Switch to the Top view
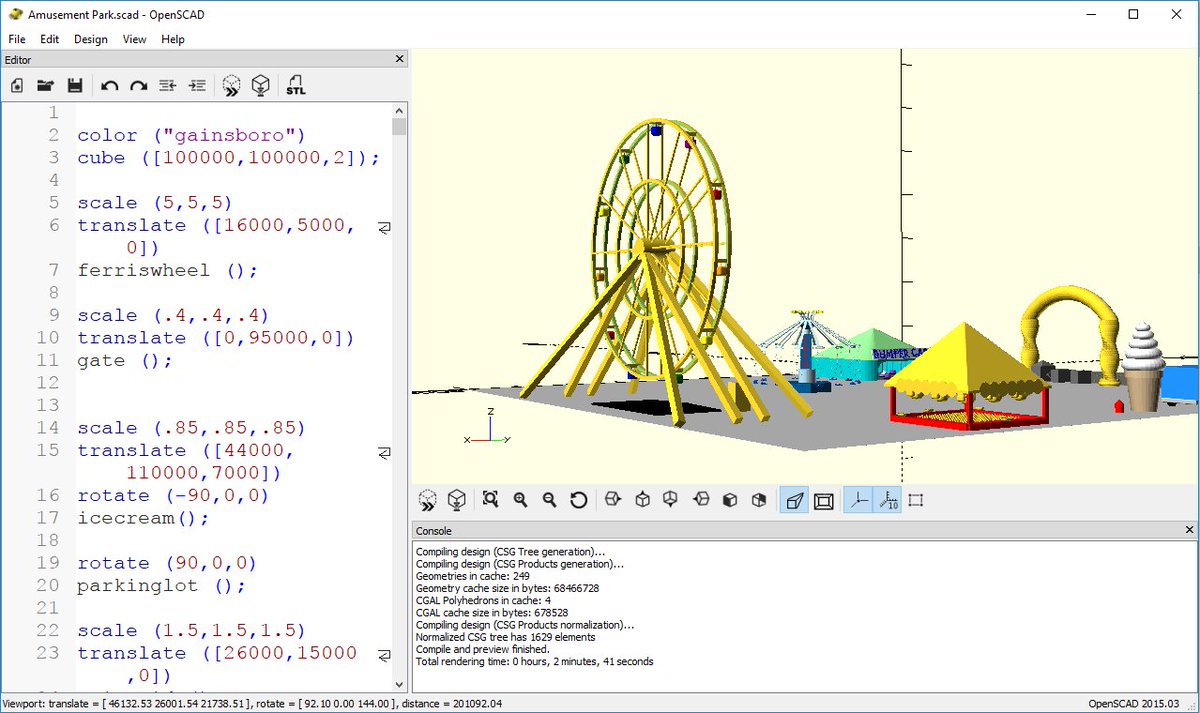 click(642, 499)
